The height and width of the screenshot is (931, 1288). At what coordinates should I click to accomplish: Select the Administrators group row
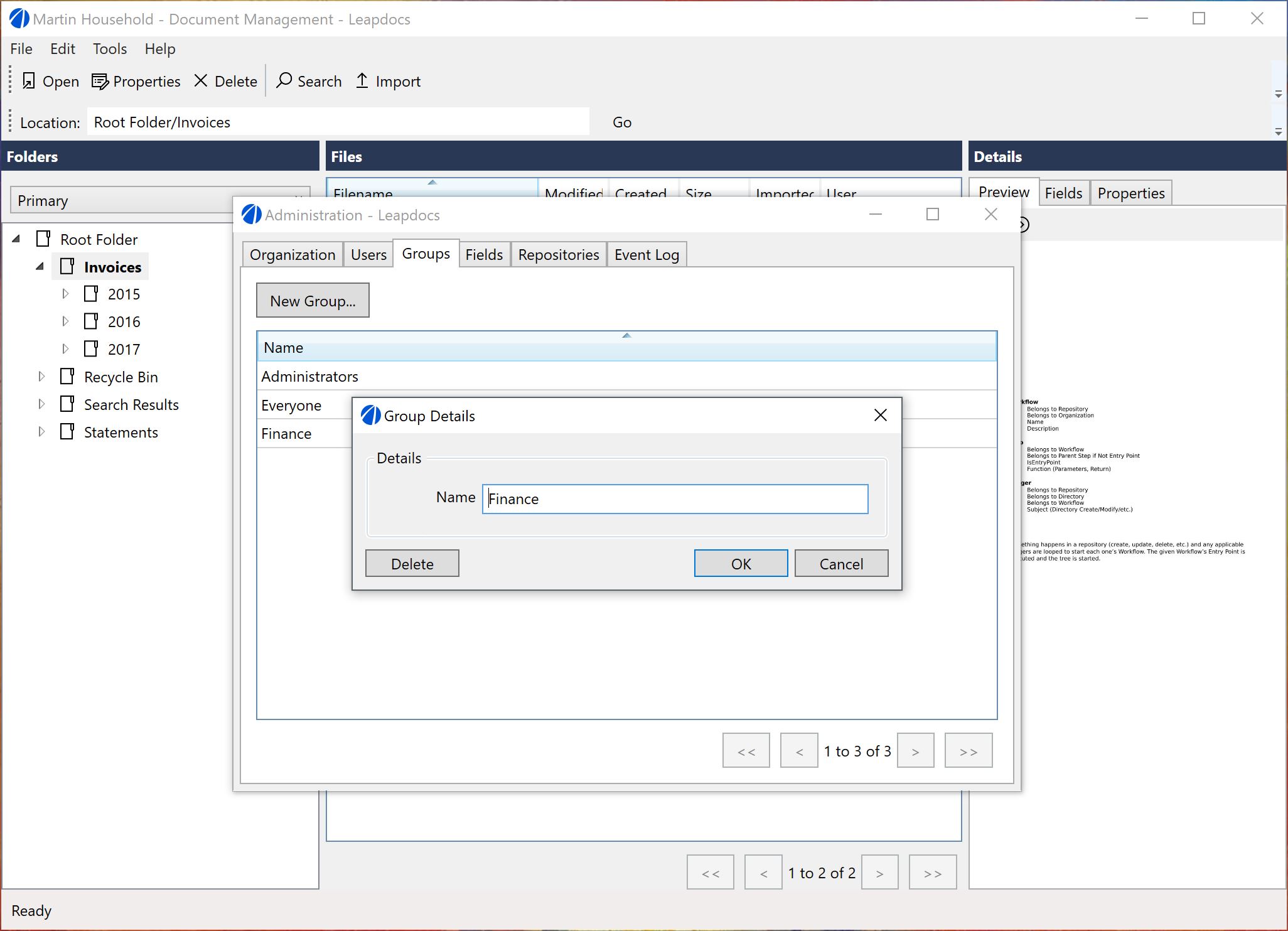pos(626,376)
